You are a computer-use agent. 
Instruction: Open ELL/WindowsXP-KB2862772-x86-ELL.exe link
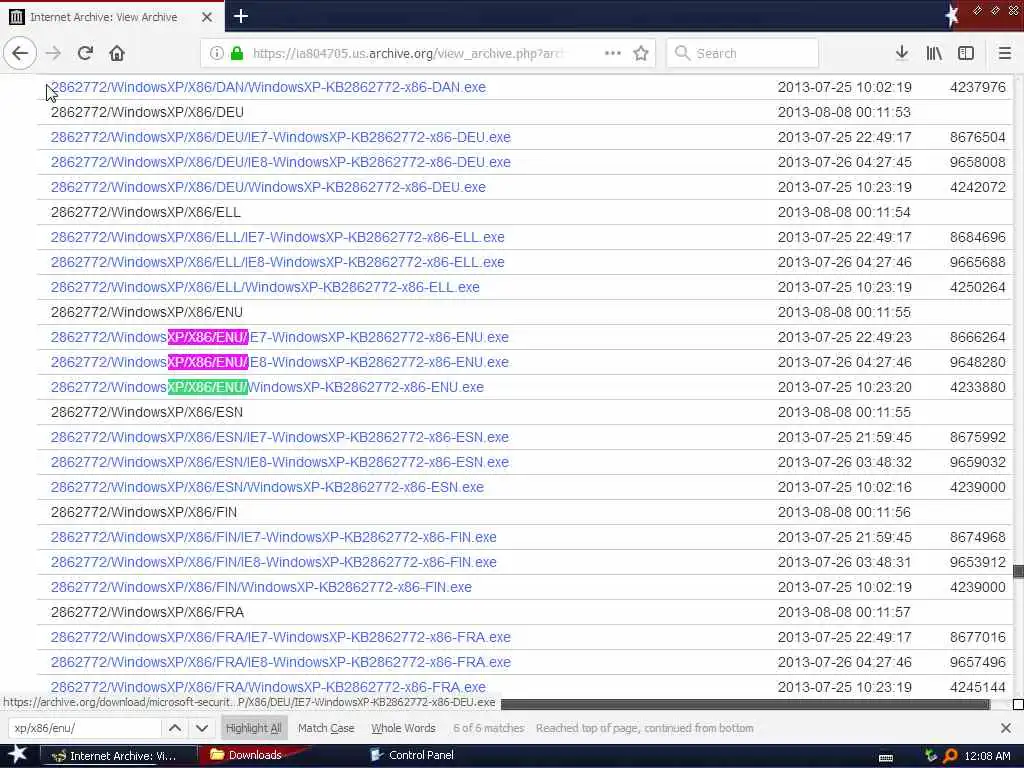click(265, 287)
